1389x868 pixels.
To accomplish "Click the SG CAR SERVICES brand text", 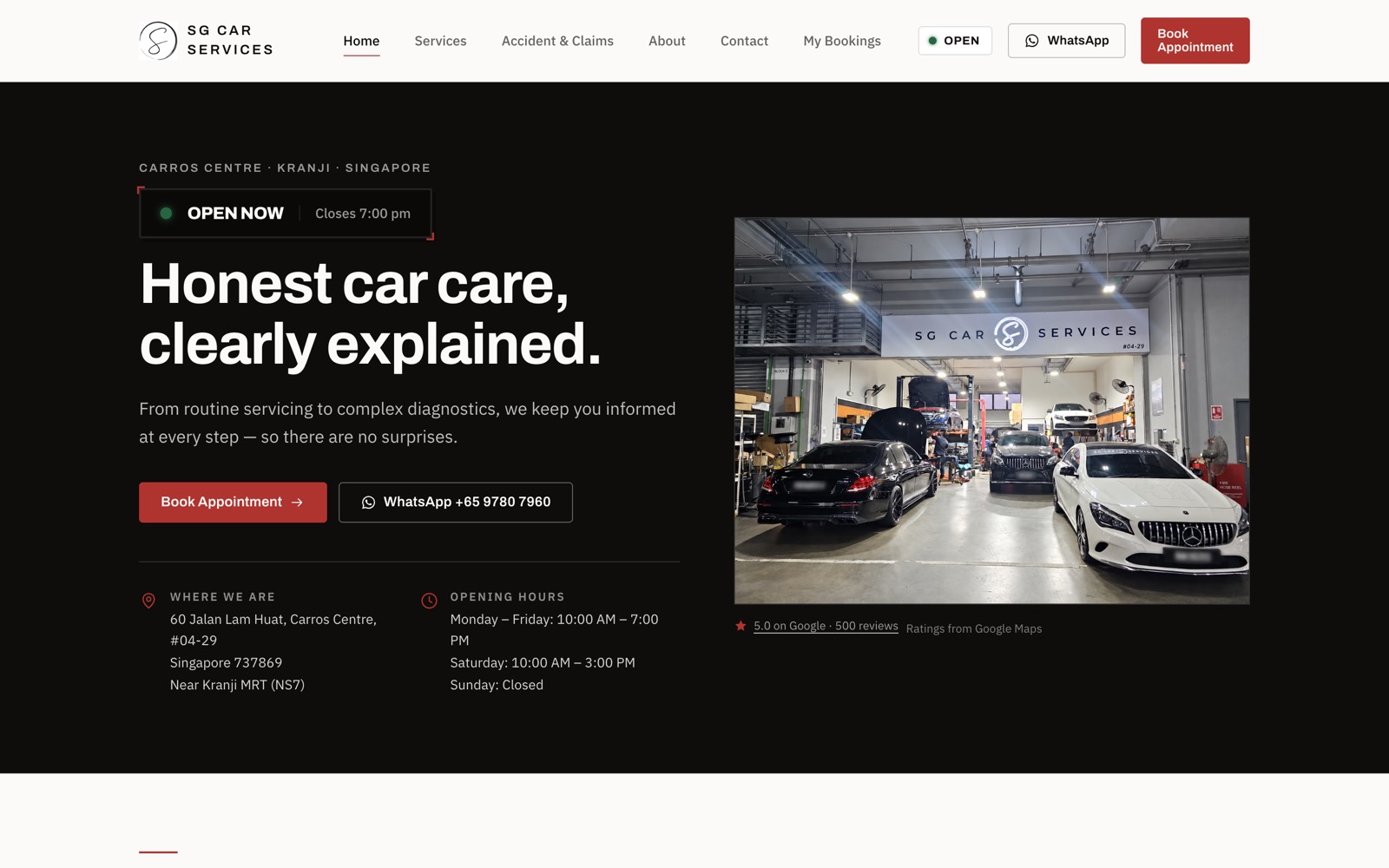I will pos(230,40).
